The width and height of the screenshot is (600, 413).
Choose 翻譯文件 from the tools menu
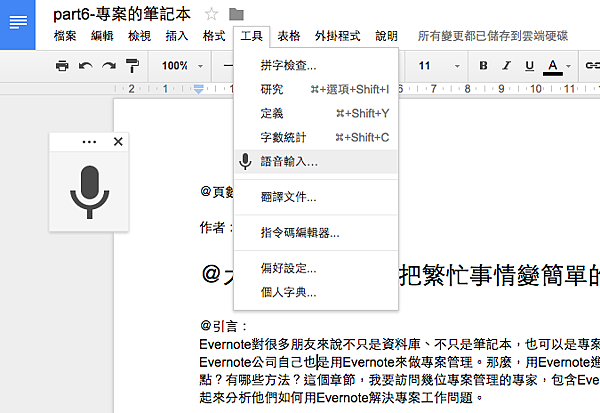[x=316, y=197]
